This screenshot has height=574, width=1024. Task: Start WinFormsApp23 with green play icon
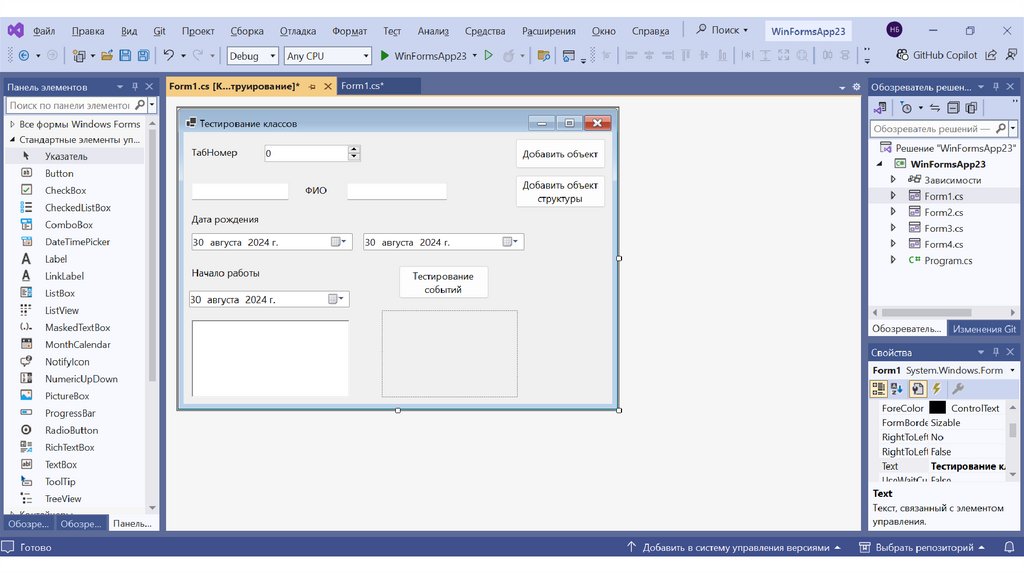(385, 56)
